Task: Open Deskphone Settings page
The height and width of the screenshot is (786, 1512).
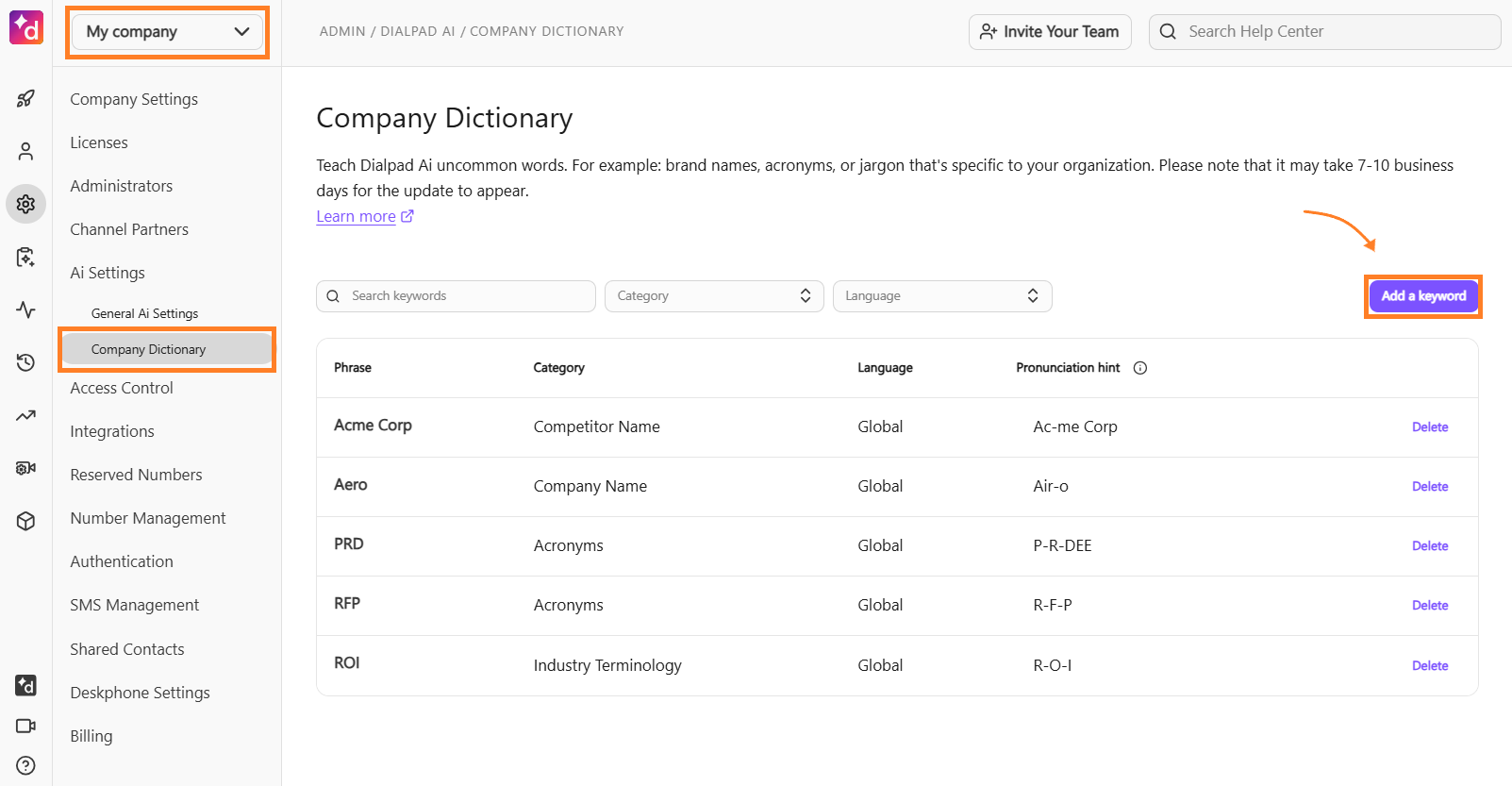Action: coord(140,693)
